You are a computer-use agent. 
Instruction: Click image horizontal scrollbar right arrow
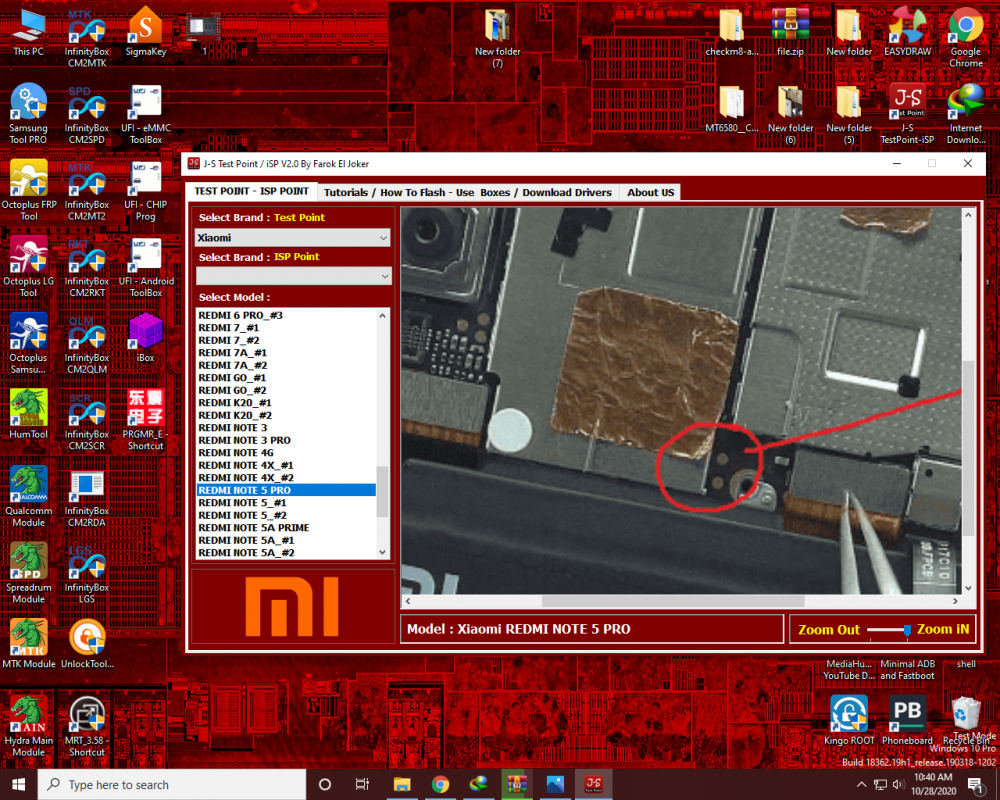[955, 601]
